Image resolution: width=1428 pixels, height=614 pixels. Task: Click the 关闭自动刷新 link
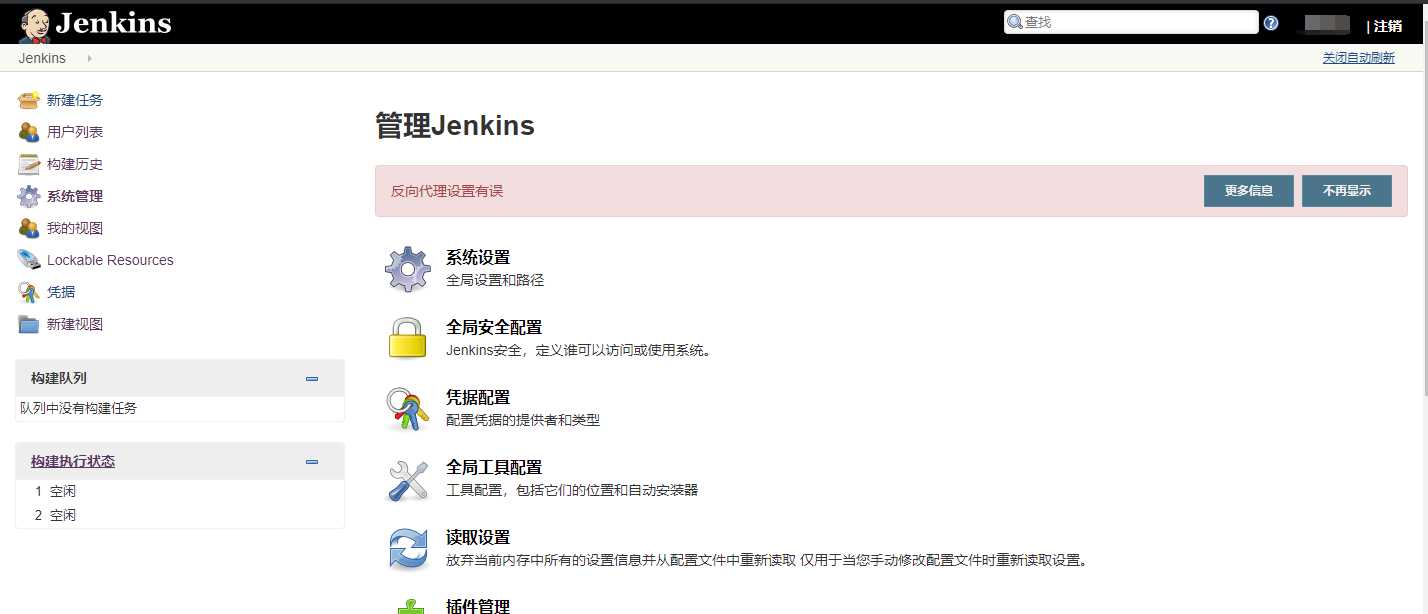pos(1359,58)
